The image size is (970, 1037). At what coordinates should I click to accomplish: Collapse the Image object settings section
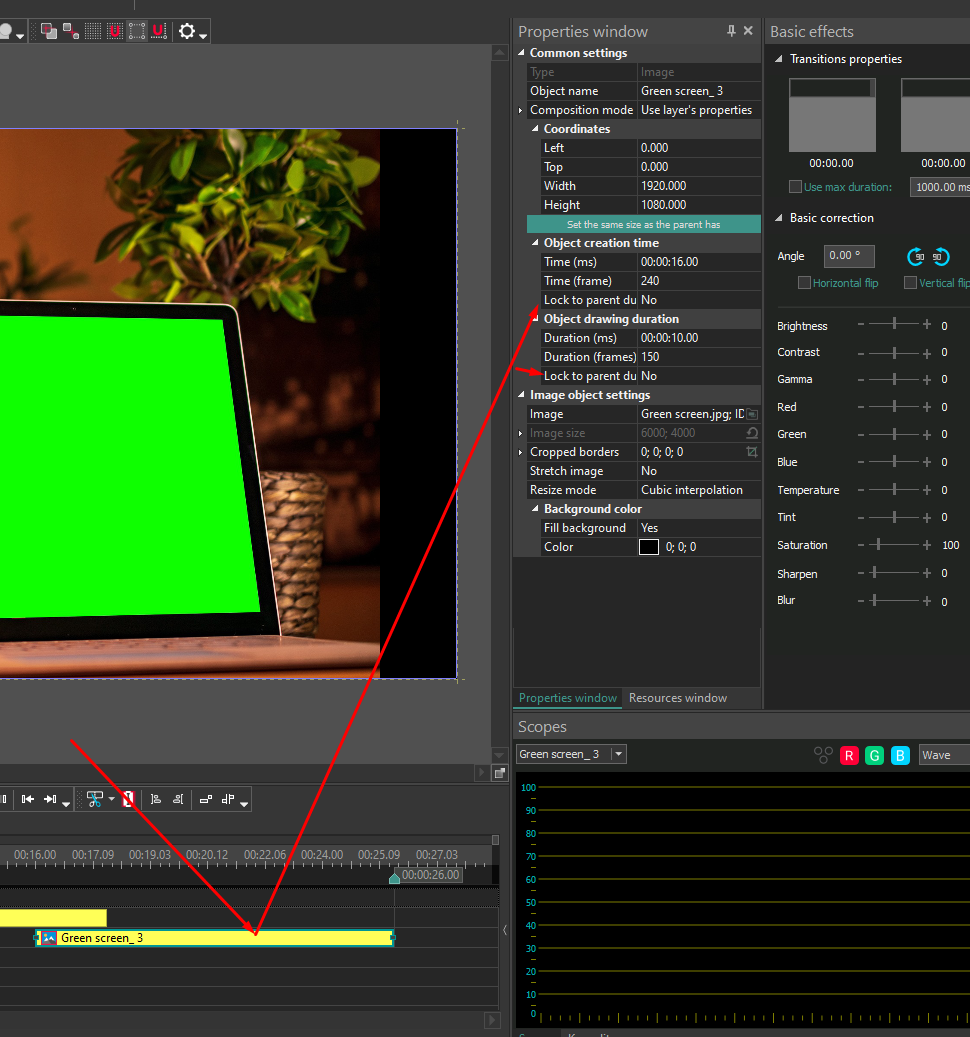521,395
